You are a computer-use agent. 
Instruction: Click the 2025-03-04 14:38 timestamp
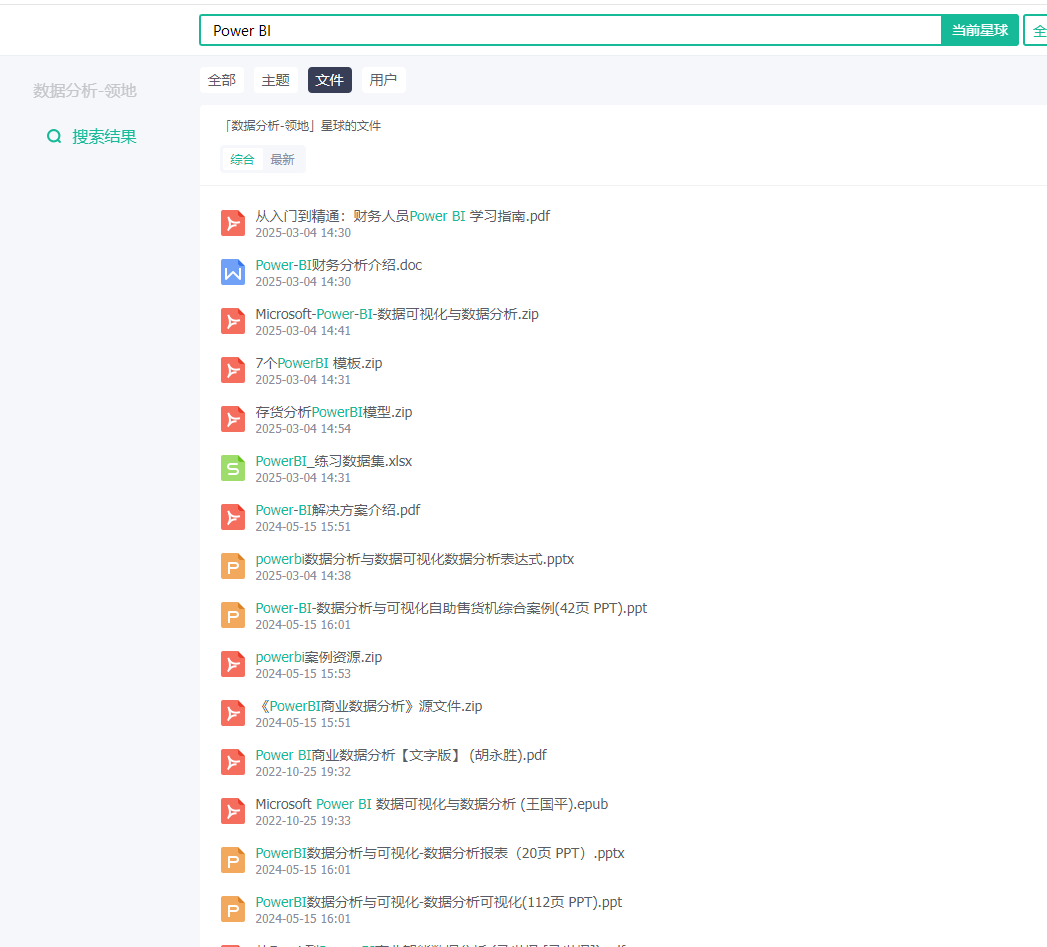(303, 576)
